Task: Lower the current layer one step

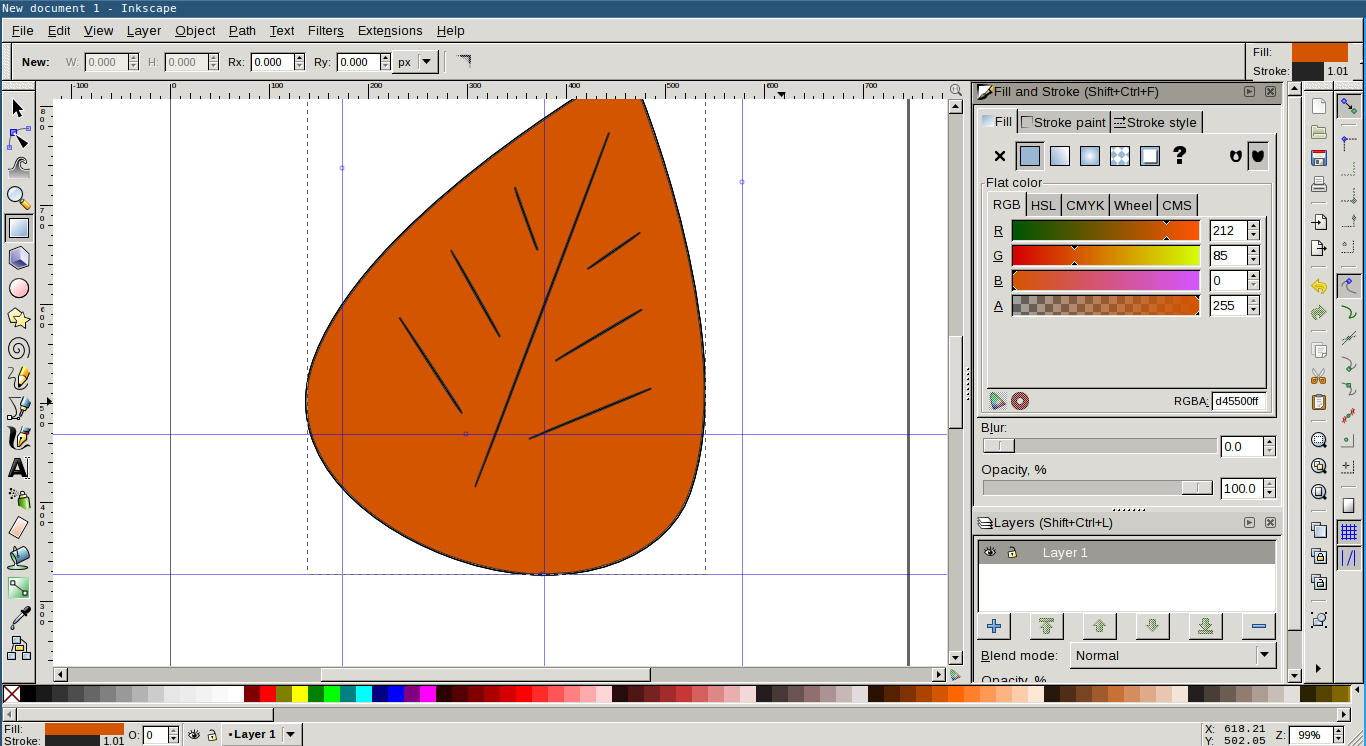Action: point(1152,626)
